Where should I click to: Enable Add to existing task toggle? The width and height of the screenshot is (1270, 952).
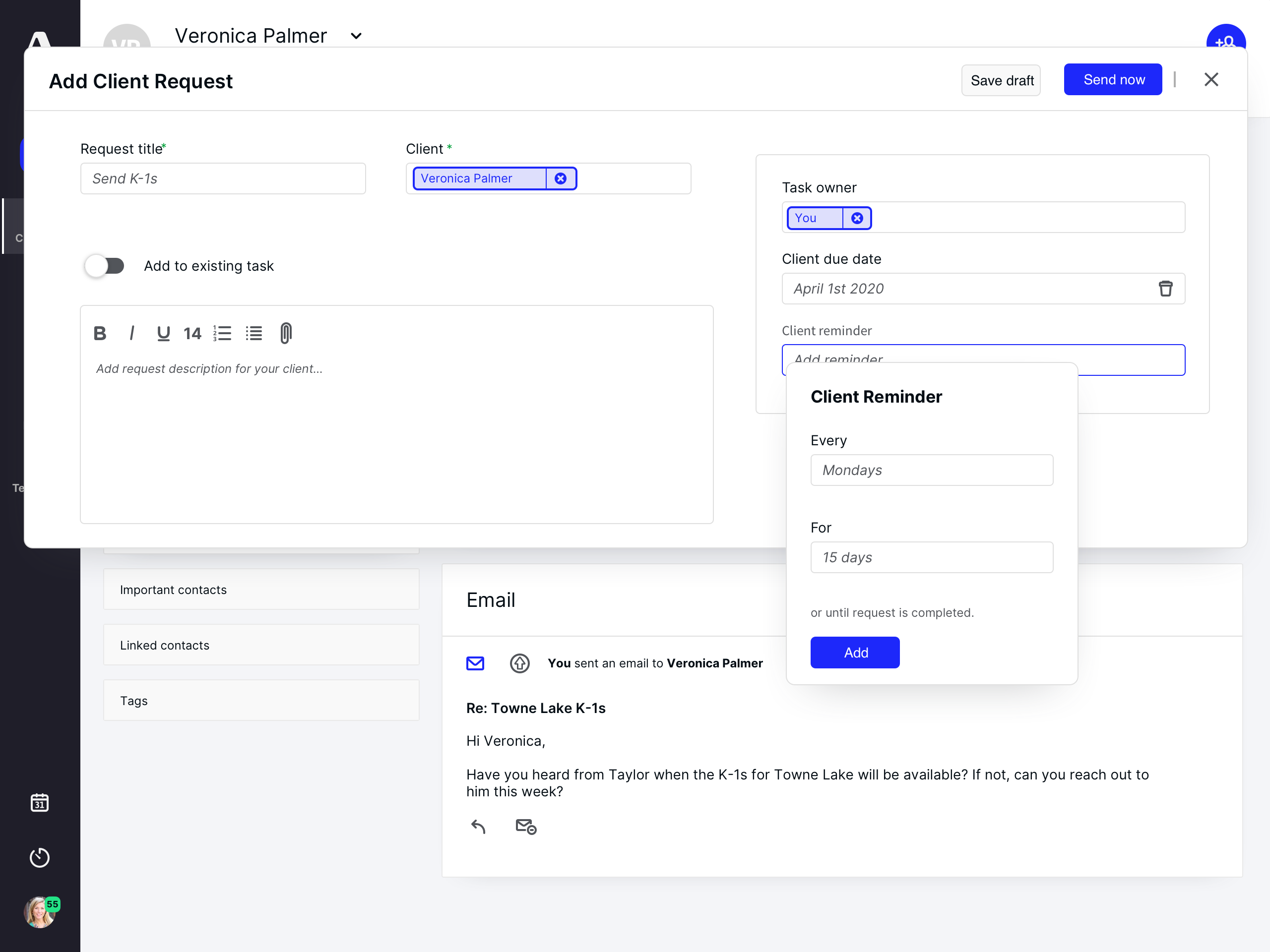pyautogui.click(x=105, y=266)
